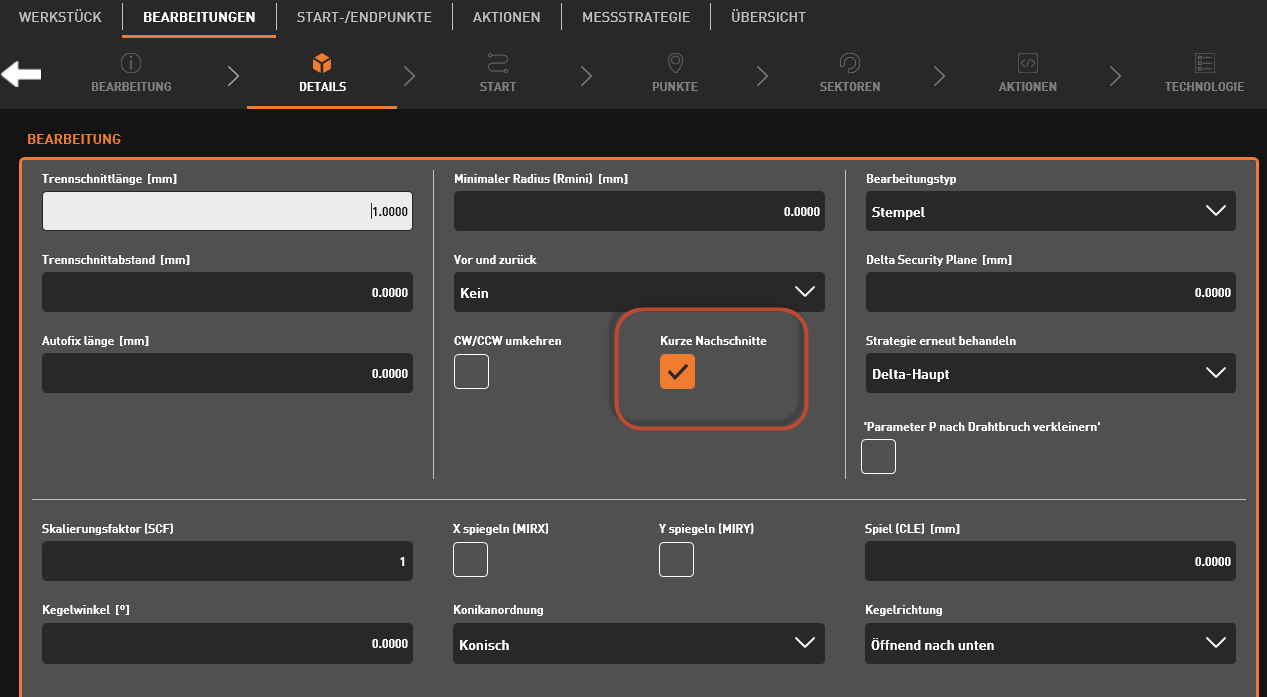The width and height of the screenshot is (1267, 697).
Task: Click the Skalierungsfaktor (SCF) field
Action: (x=227, y=561)
